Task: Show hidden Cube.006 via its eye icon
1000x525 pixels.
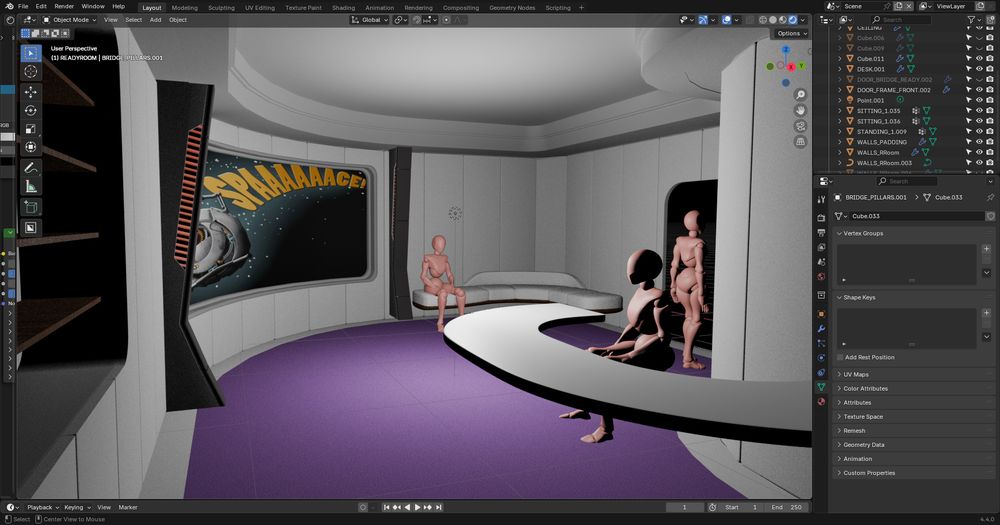Action: coord(980,38)
